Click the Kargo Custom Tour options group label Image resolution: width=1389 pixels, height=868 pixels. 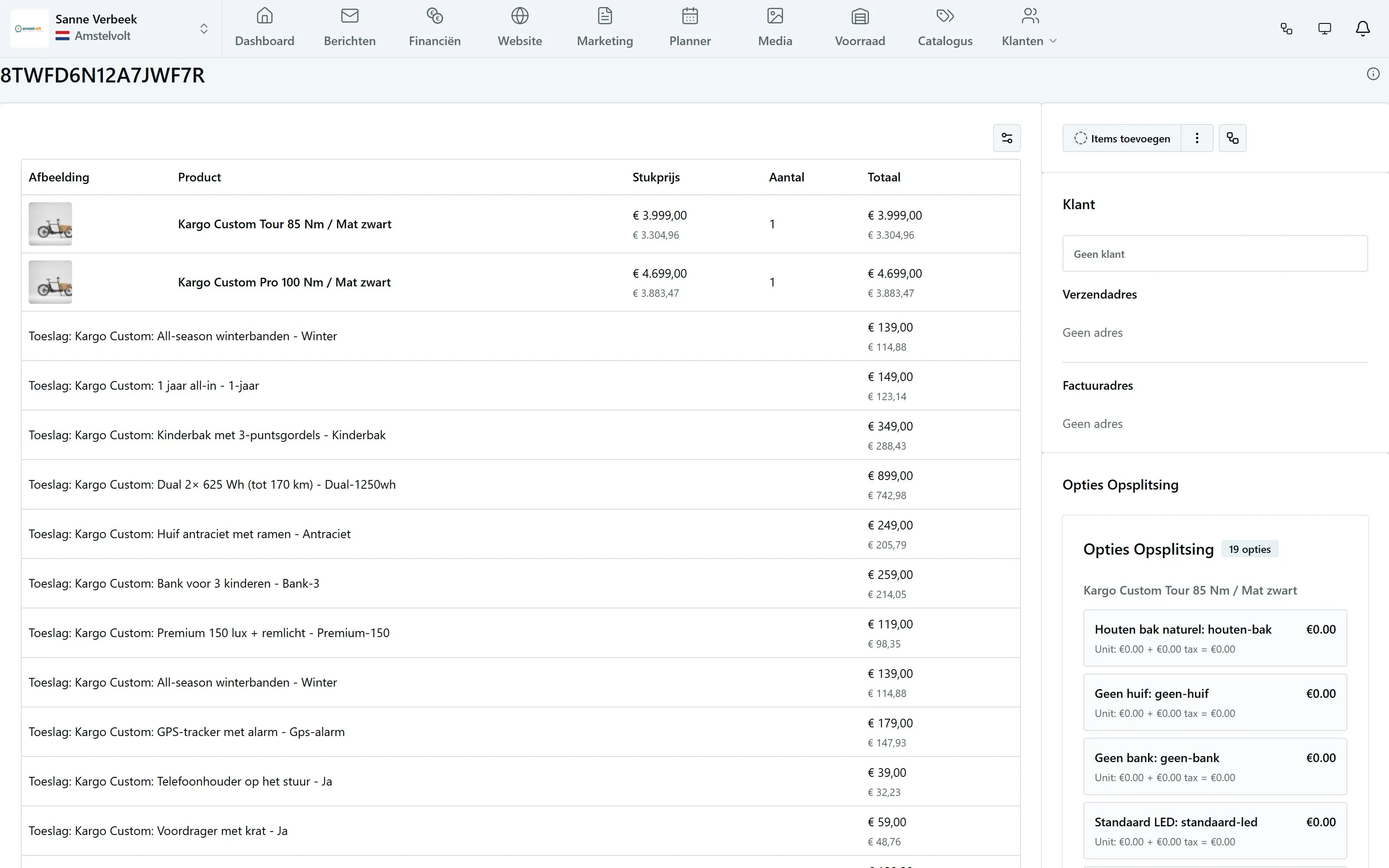1190,591
